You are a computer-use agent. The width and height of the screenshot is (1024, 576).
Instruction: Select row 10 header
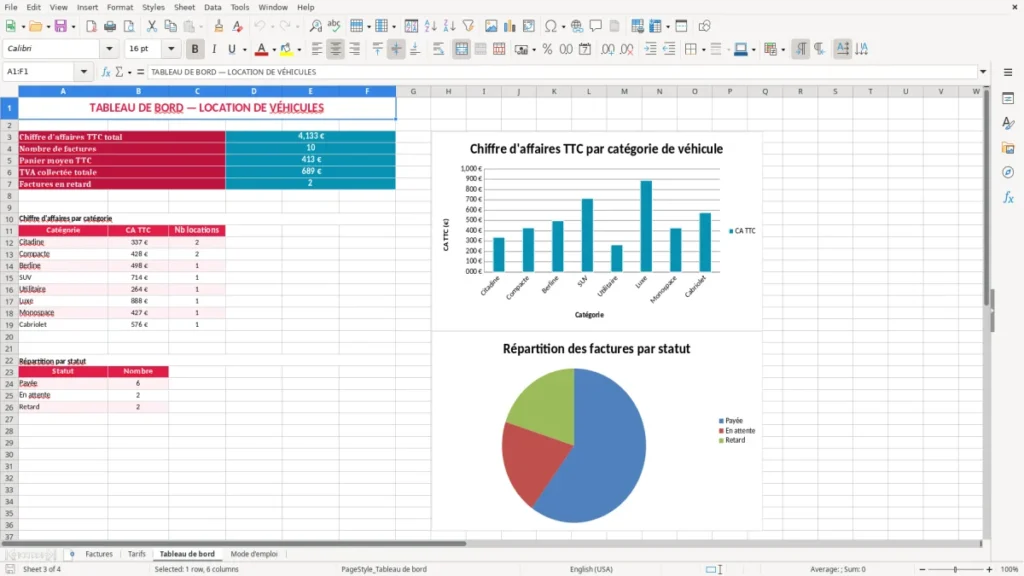(9, 219)
